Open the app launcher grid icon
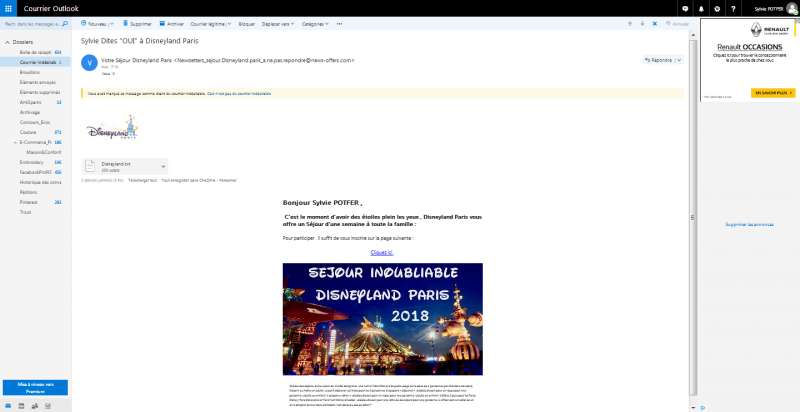The width and height of the screenshot is (800, 412). tap(7, 8)
